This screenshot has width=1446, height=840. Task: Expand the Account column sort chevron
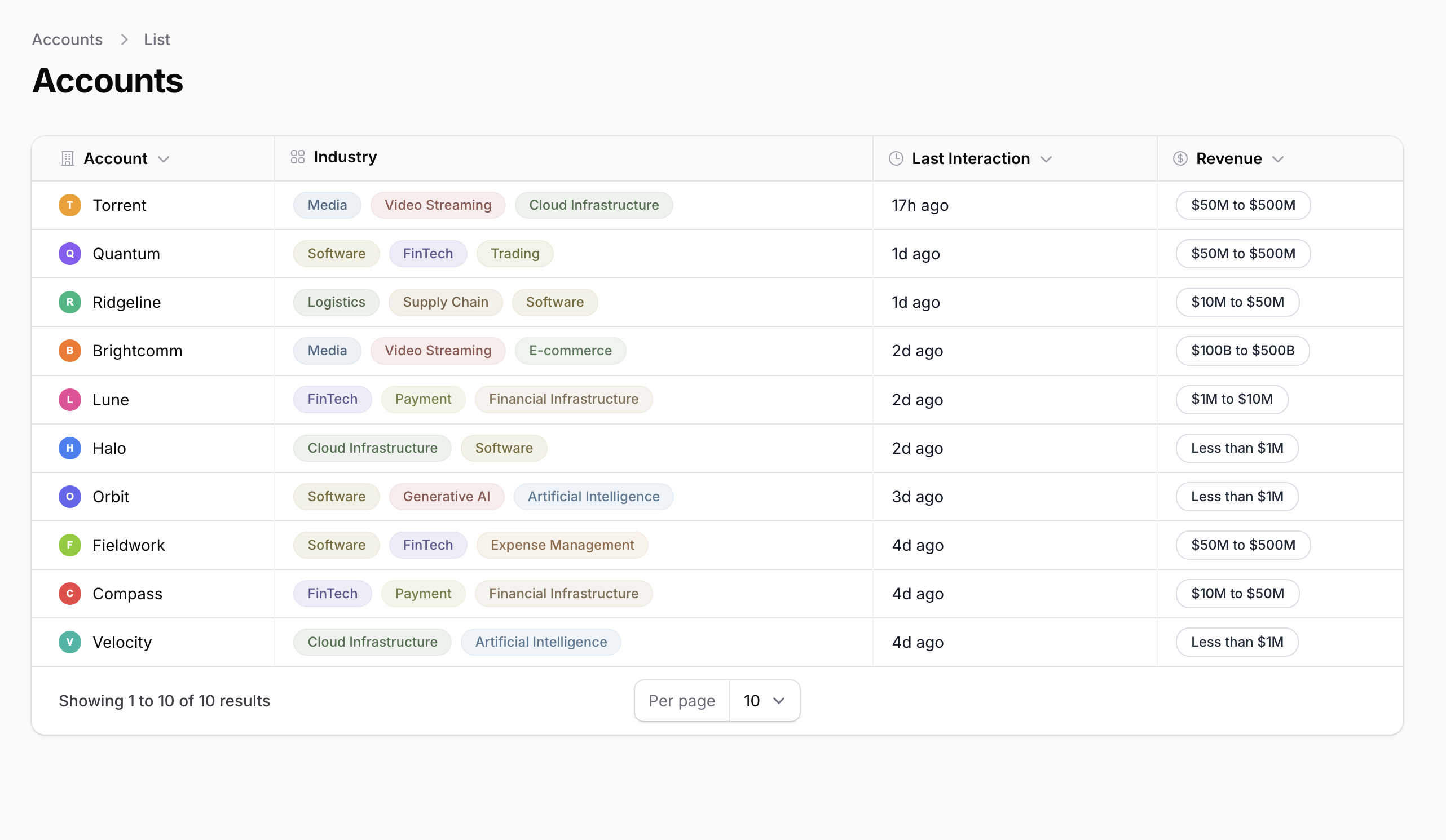[164, 159]
